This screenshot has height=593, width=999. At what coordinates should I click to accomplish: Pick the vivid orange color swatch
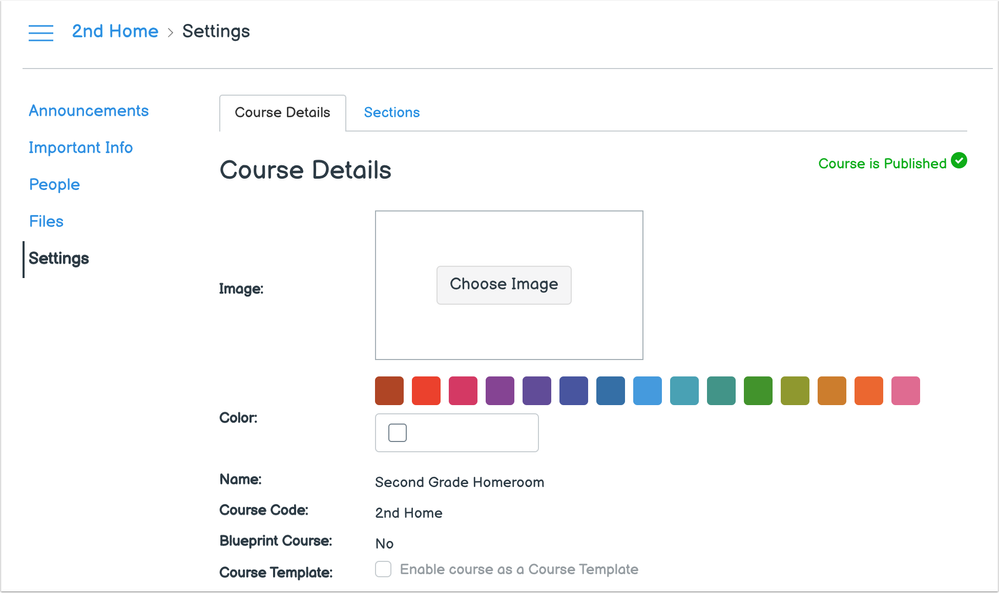coord(869,390)
